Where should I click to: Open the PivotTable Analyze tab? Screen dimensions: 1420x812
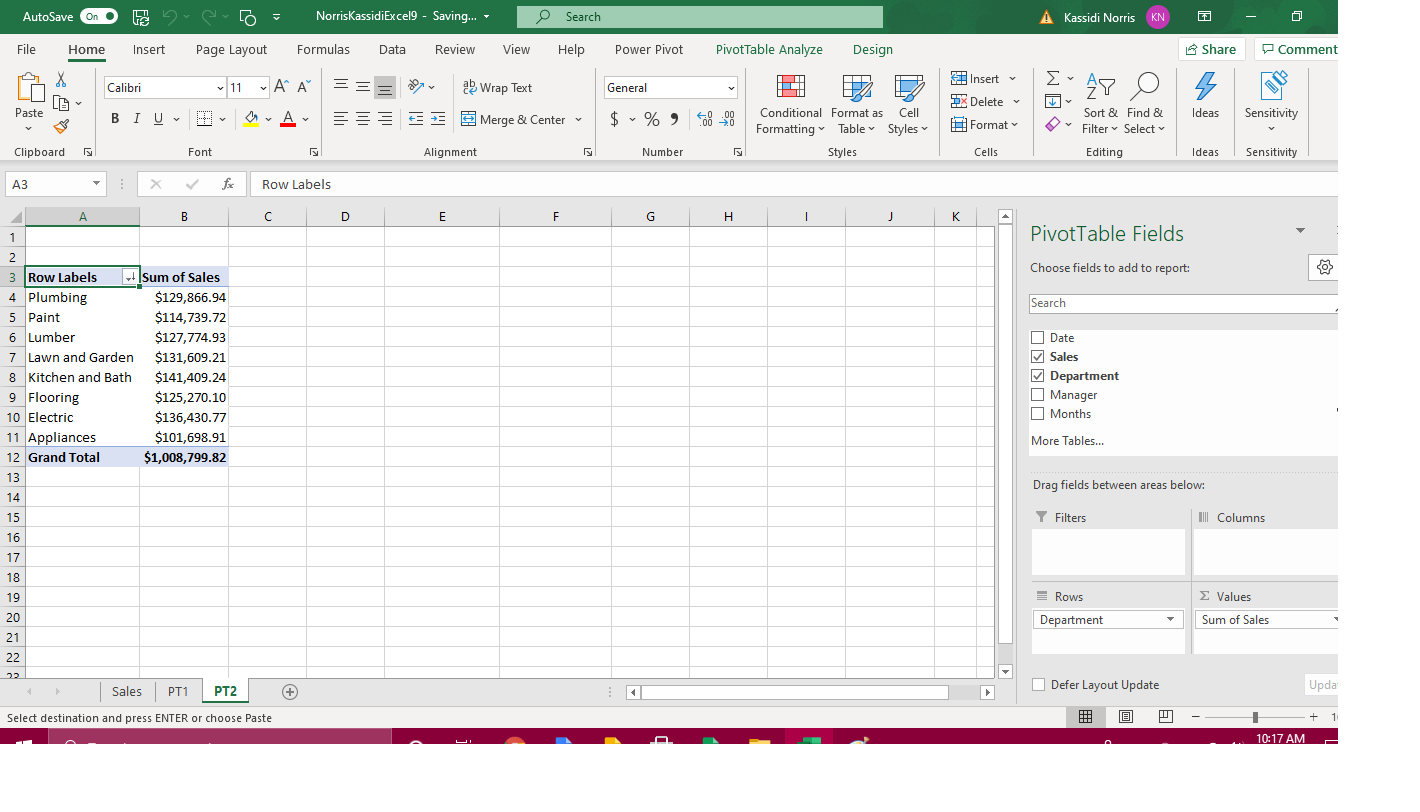769,49
